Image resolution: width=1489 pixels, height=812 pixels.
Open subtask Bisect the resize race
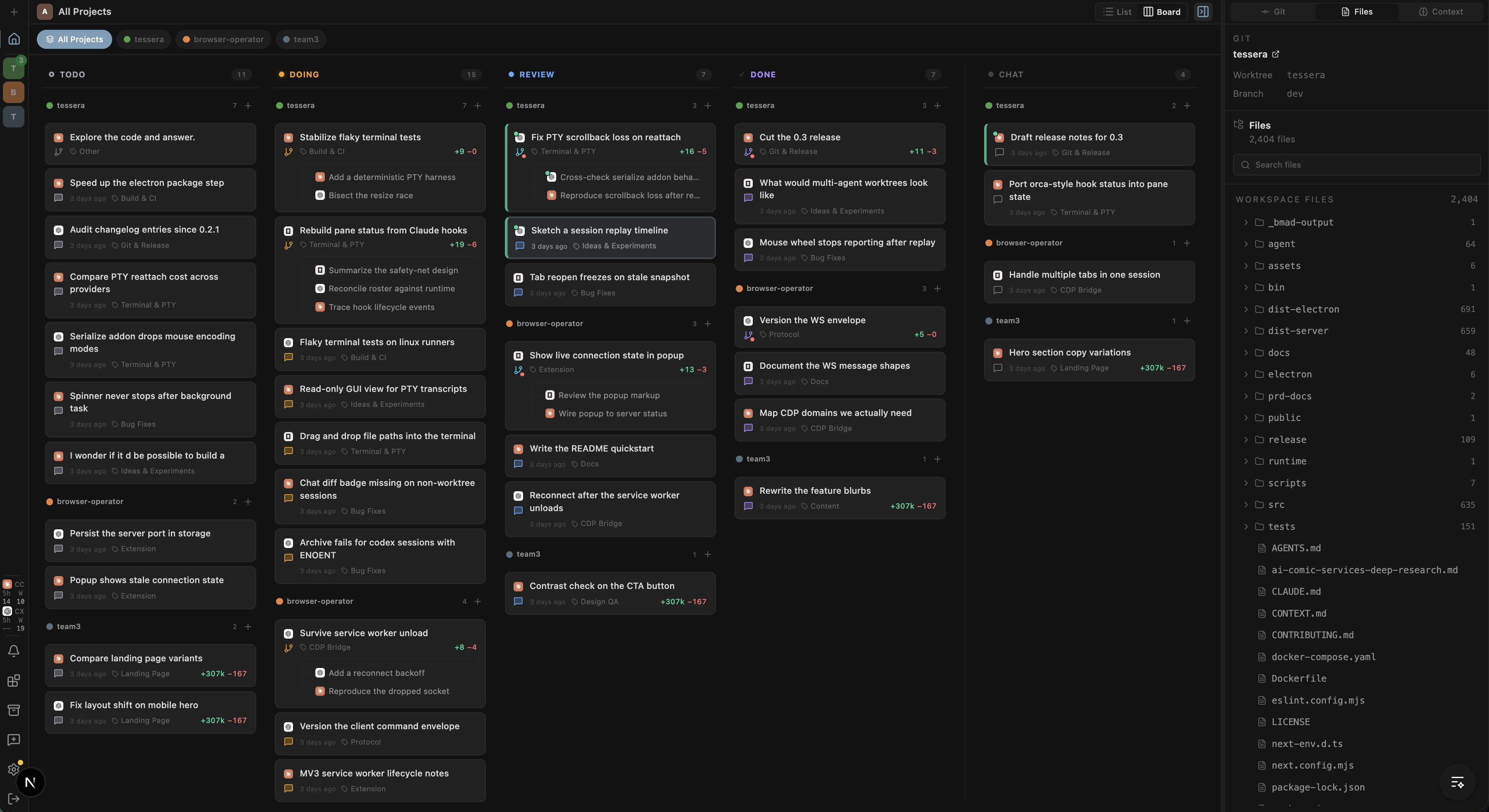tap(370, 195)
